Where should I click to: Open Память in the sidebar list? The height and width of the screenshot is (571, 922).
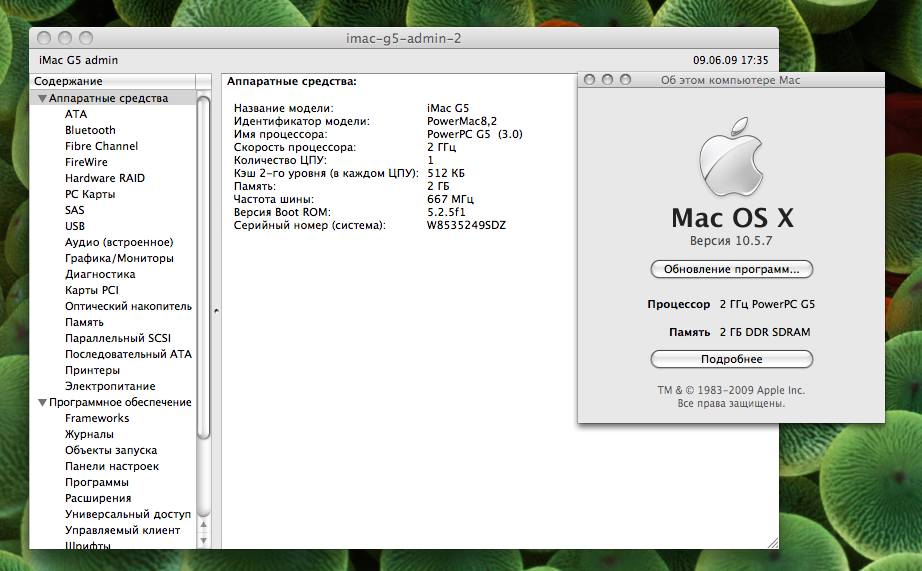84,322
